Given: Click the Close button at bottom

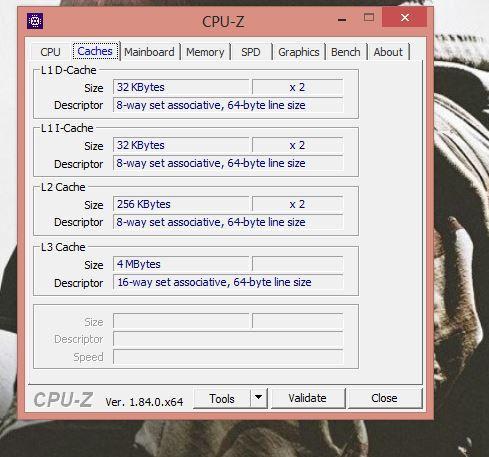Looking at the screenshot, I should click(384, 398).
